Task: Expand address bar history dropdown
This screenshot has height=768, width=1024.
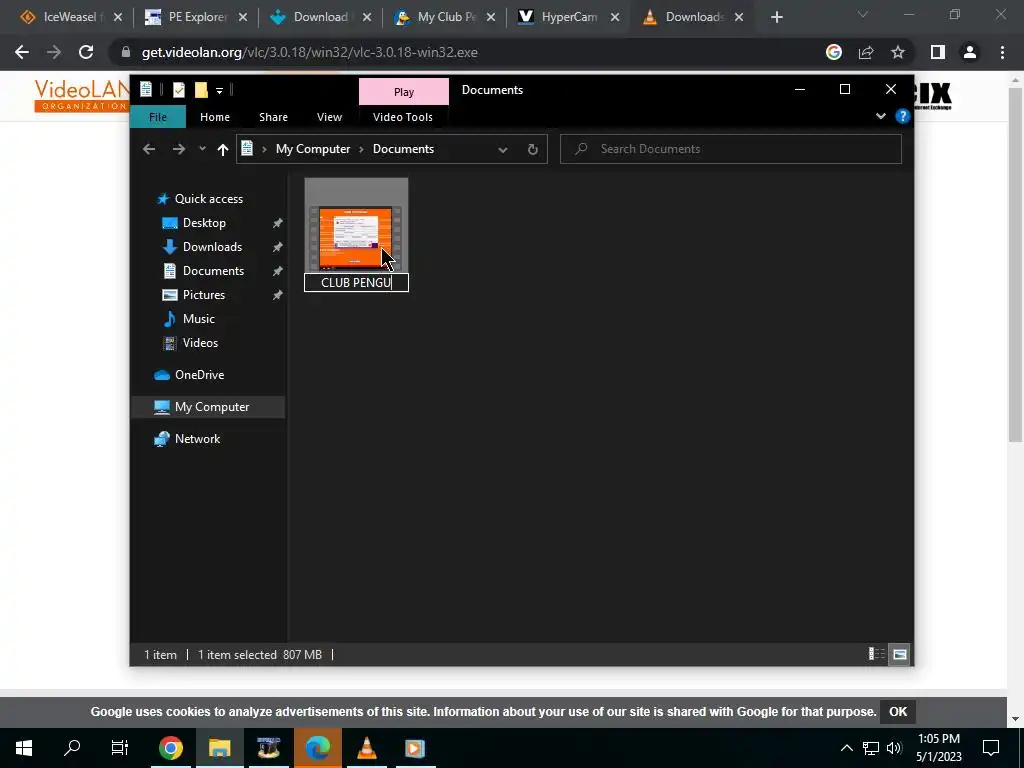Action: (x=503, y=150)
